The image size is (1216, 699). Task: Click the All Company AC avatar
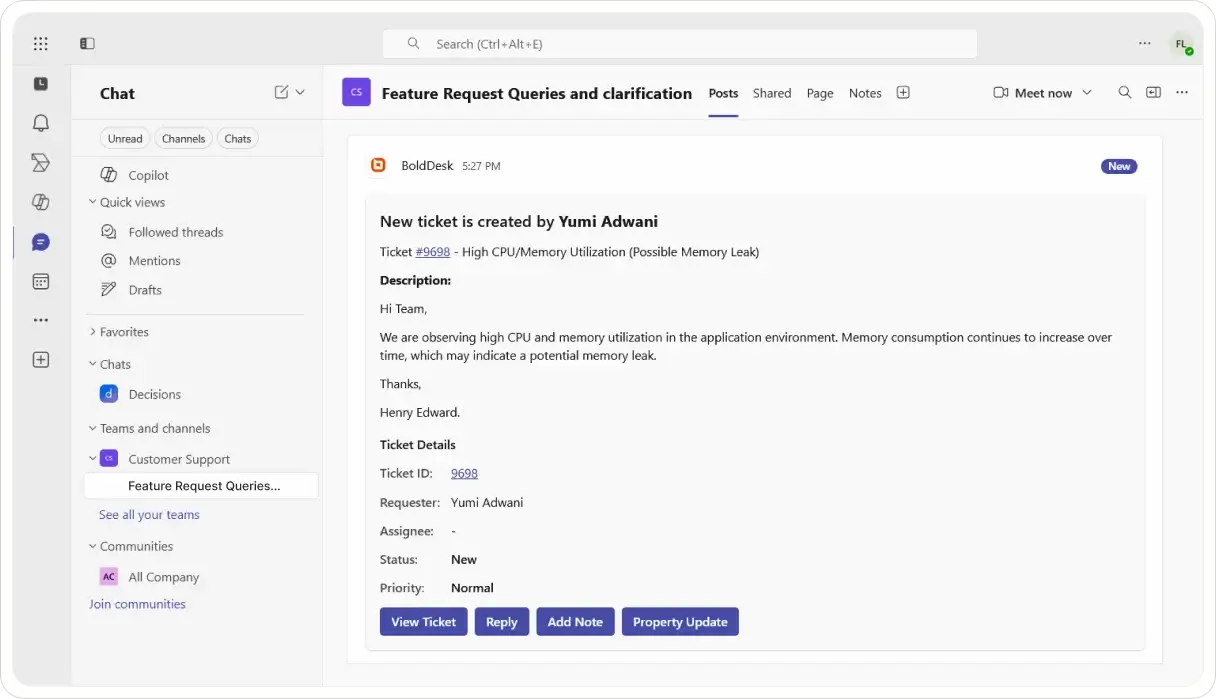point(109,577)
